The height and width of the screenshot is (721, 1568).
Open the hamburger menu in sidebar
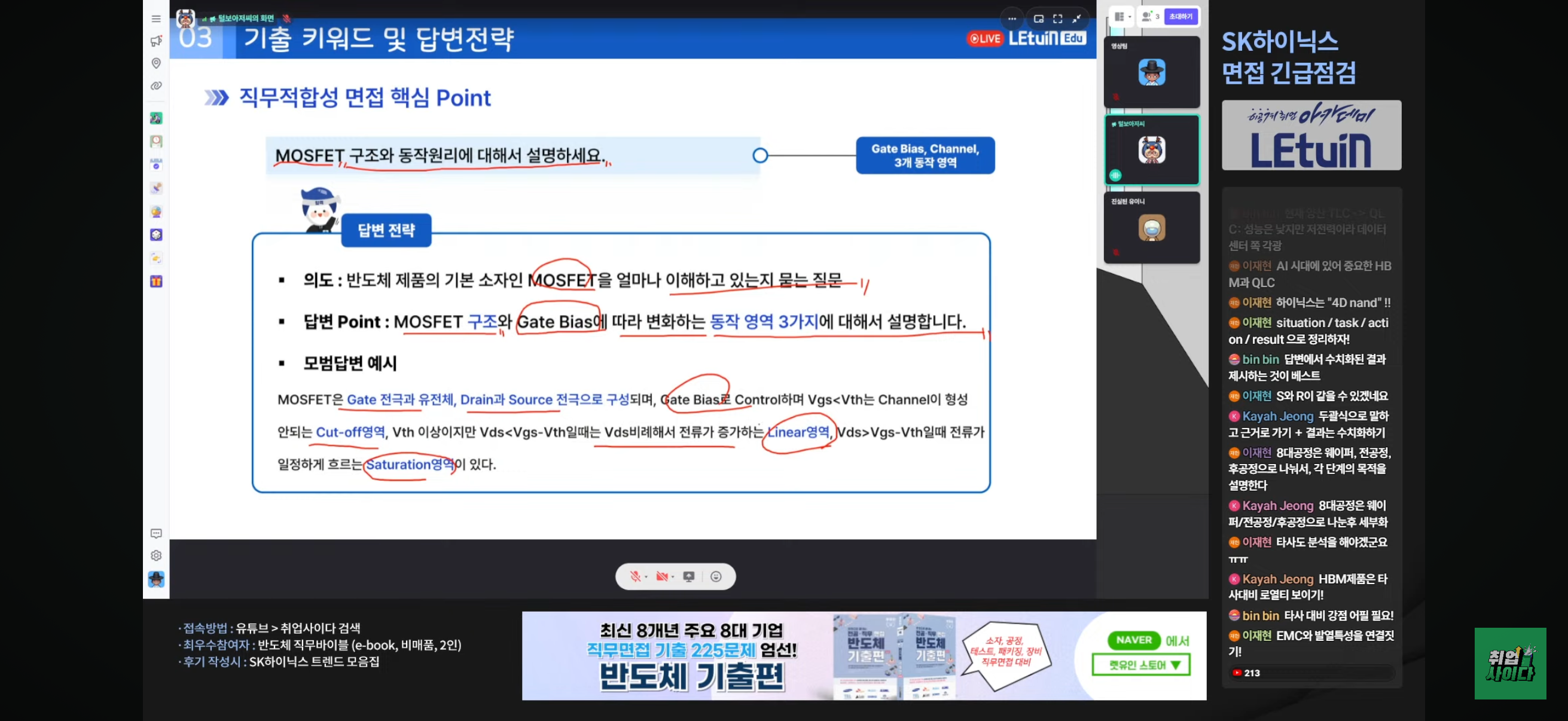[157, 19]
